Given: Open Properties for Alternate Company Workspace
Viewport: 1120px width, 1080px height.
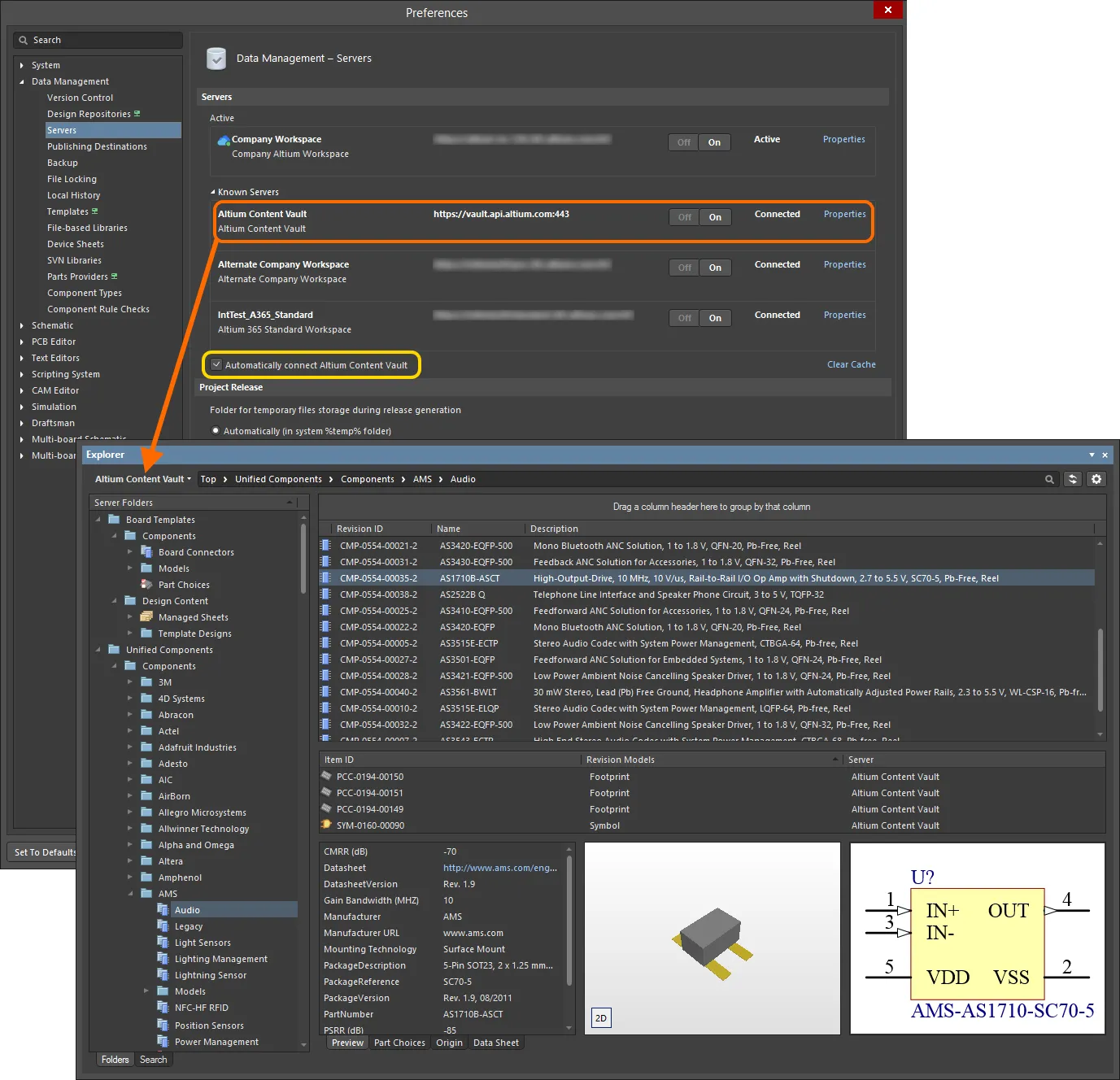Looking at the screenshot, I should point(844,264).
